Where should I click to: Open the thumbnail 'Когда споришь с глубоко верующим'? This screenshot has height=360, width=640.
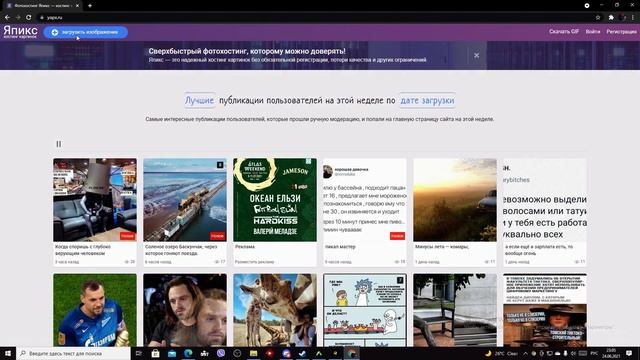point(95,200)
